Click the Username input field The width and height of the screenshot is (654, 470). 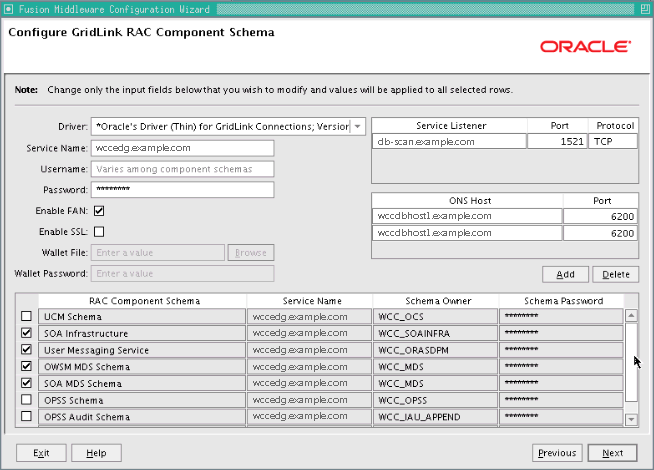(183, 169)
